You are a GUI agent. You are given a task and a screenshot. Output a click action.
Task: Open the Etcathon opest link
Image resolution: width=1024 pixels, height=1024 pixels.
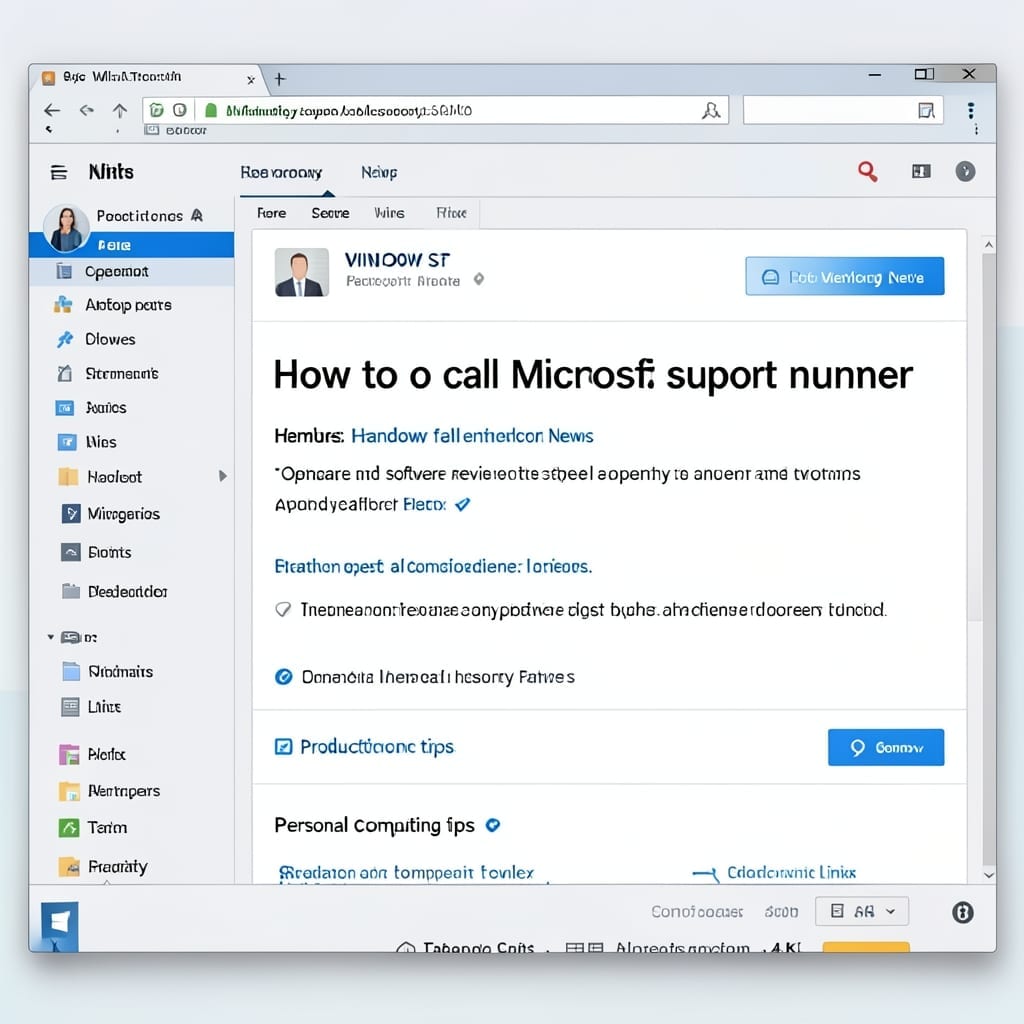(433, 566)
